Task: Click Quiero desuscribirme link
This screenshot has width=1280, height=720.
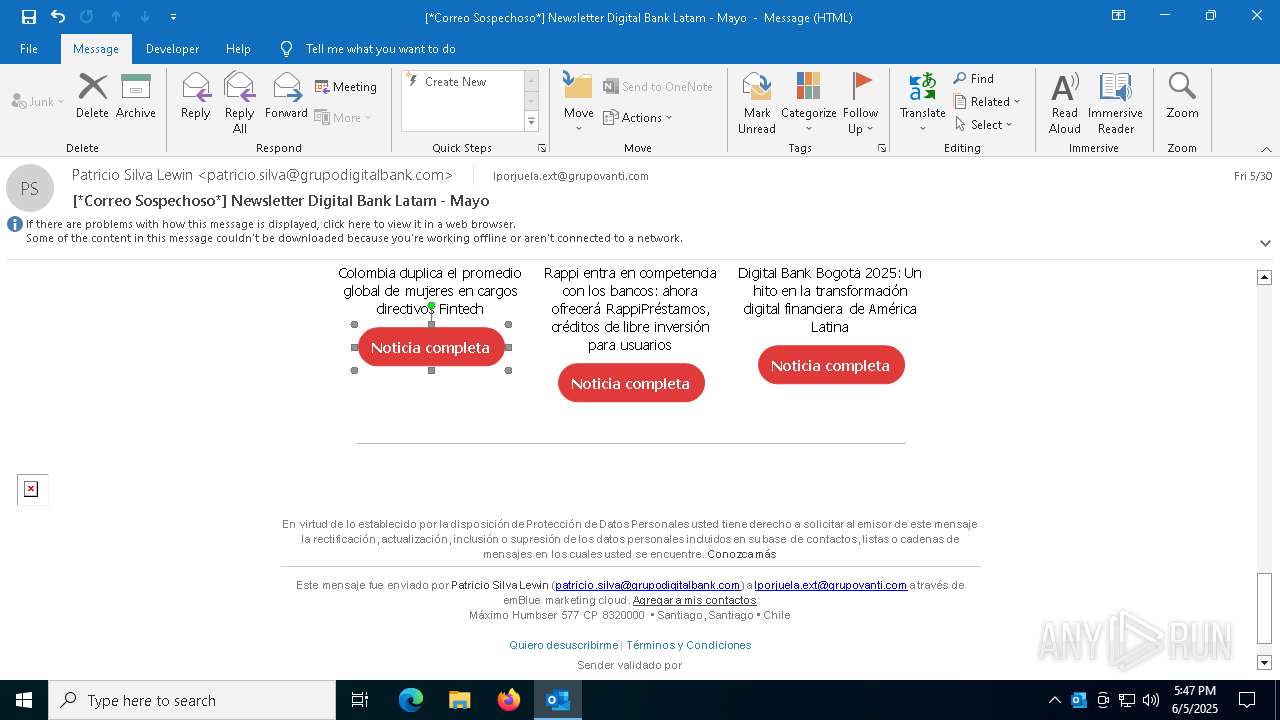Action: coord(563,645)
